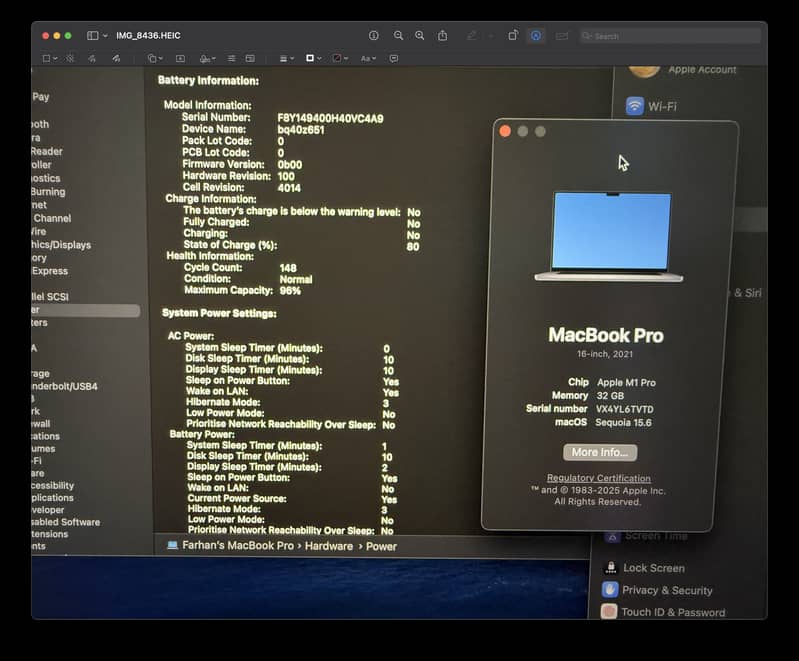Add a note with speech bubble icon

(x=393, y=58)
